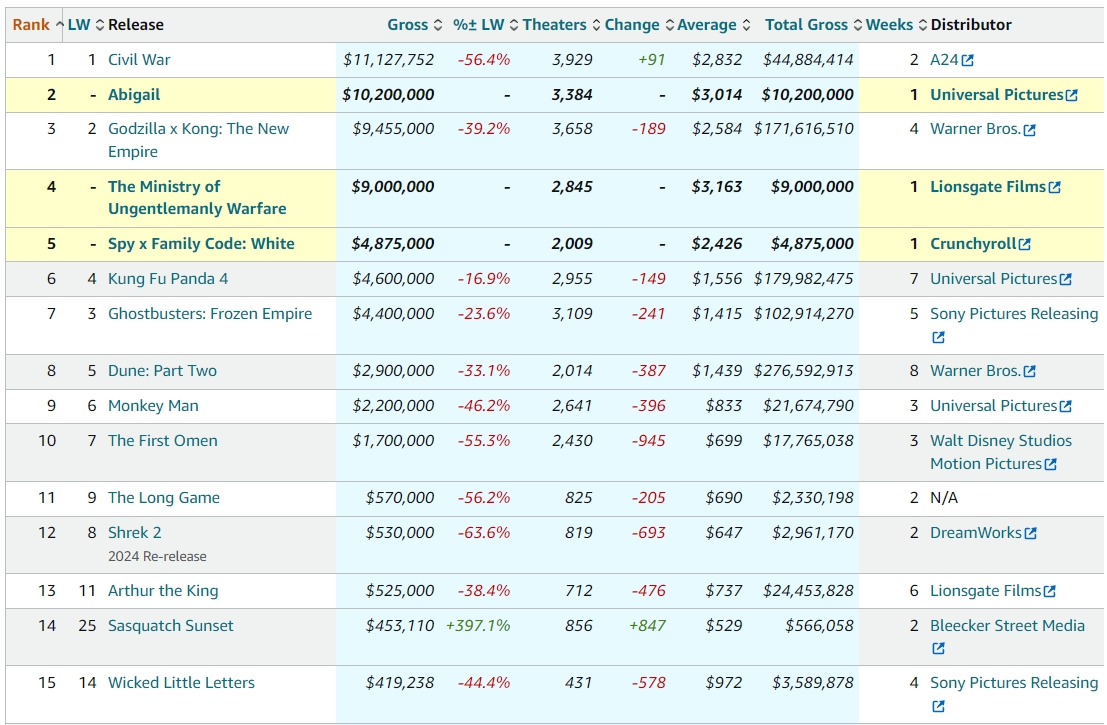Select Civil War theater change +91
The height and width of the screenshot is (725, 1107).
tap(652, 60)
